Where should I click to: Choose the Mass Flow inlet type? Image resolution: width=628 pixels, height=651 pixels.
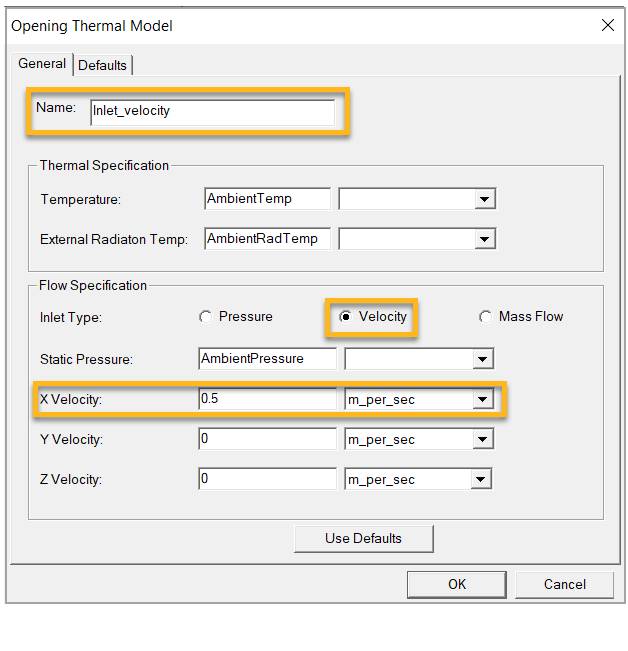coord(486,317)
